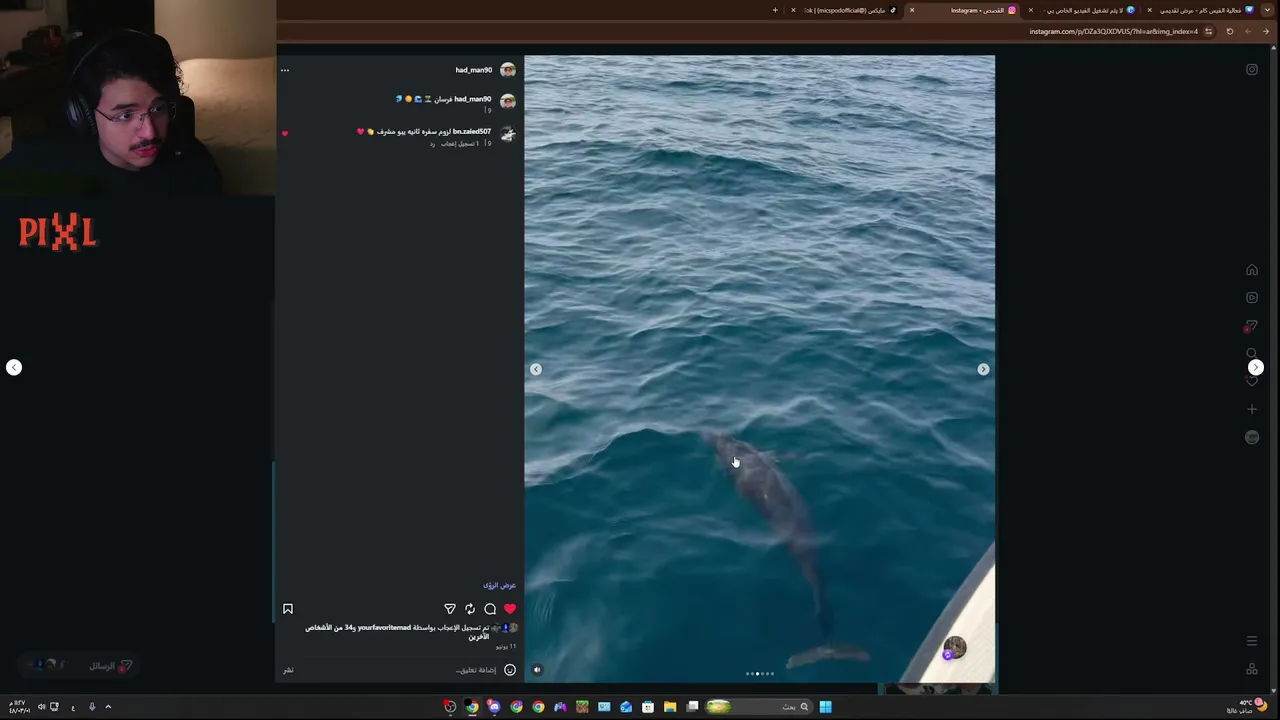The height and width of the screenshot is (720, 1280).
Task: Go to the next post with the outer right arrow
Action: (x=1256, y=367)
